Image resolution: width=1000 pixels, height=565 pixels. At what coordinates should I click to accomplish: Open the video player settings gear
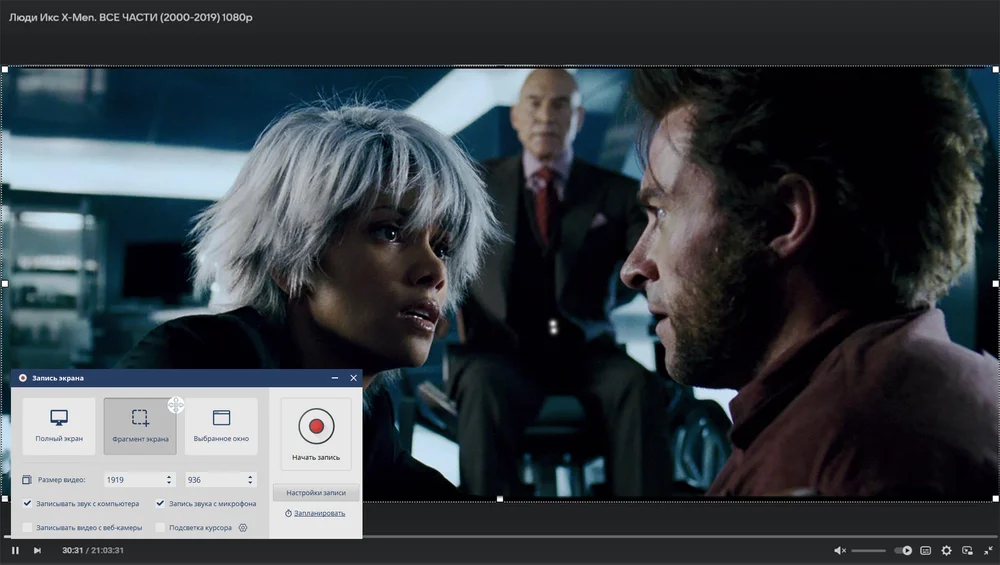click(x=946, y=551)
